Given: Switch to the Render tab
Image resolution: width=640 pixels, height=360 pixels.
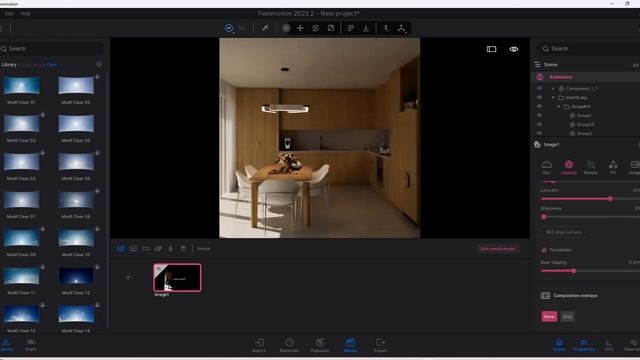Looking at the screenshot, I should coord(591,167).
